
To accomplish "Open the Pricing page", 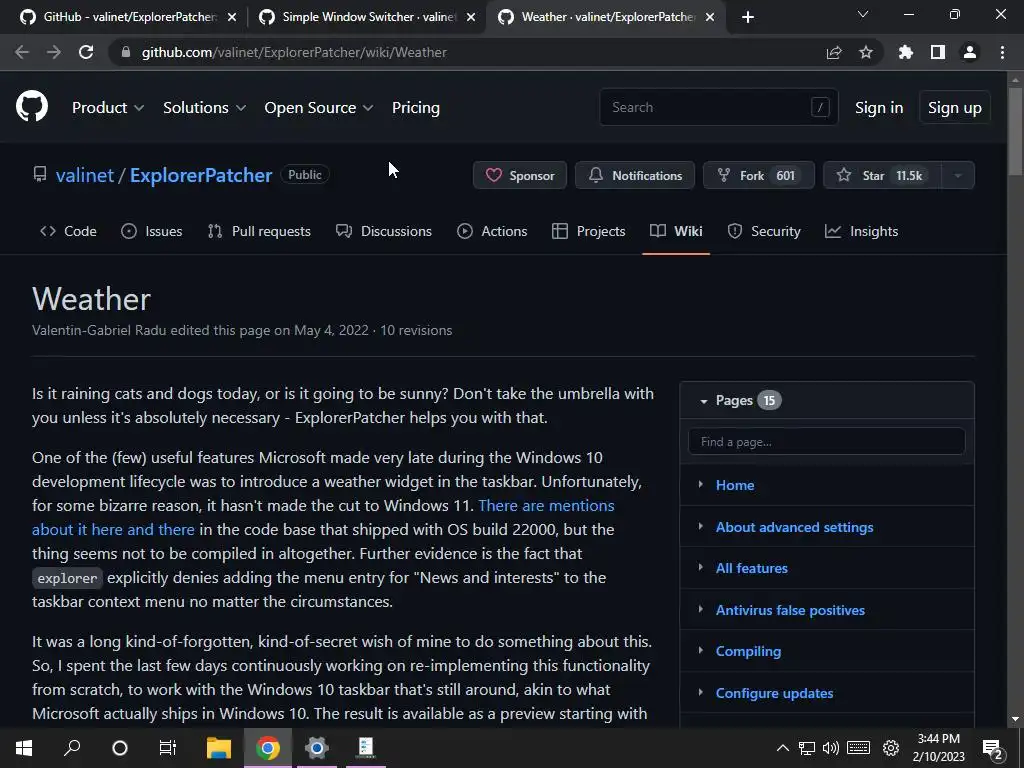I will pos(416,108).
